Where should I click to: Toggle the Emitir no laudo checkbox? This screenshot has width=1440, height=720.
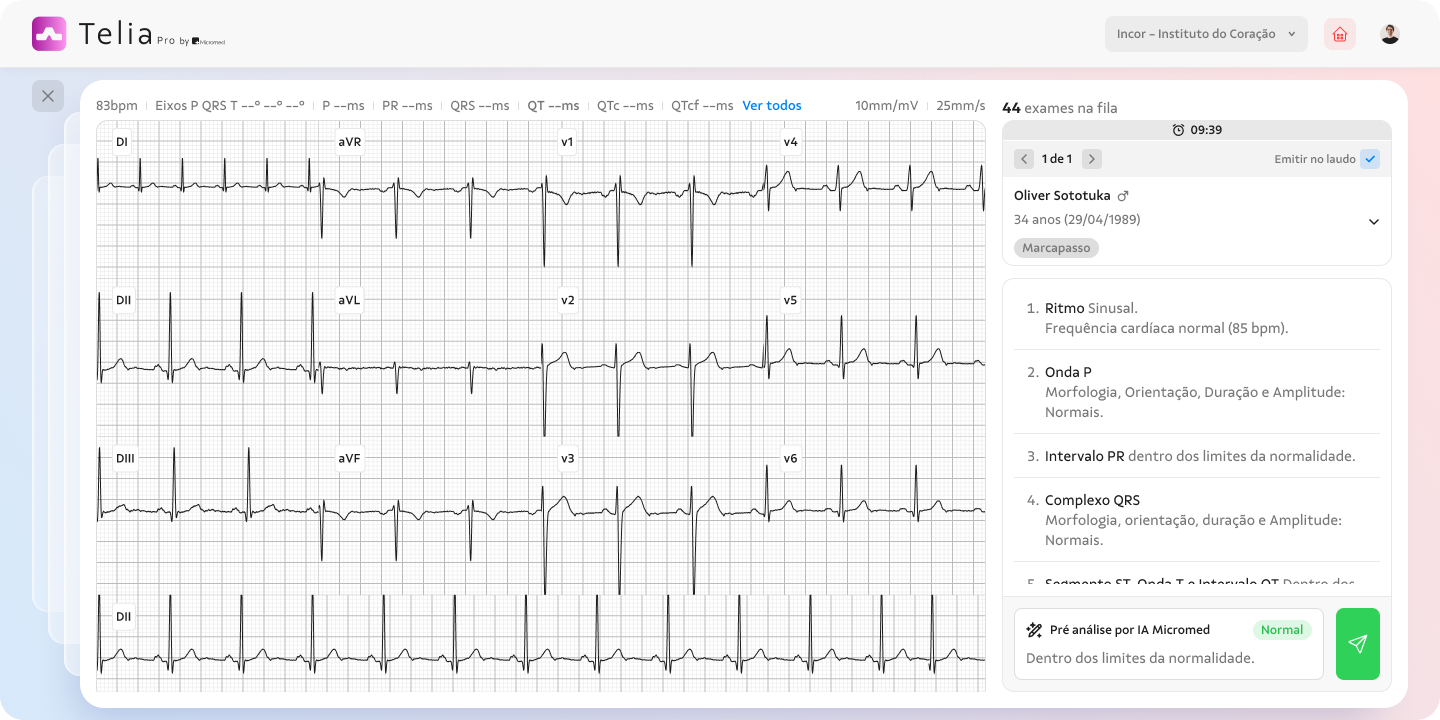click(x=1370, y=159)
